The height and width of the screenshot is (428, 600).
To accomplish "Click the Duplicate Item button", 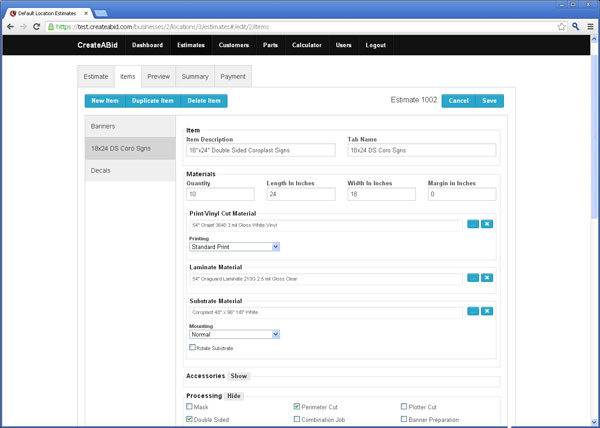I will tap(153, 101).
